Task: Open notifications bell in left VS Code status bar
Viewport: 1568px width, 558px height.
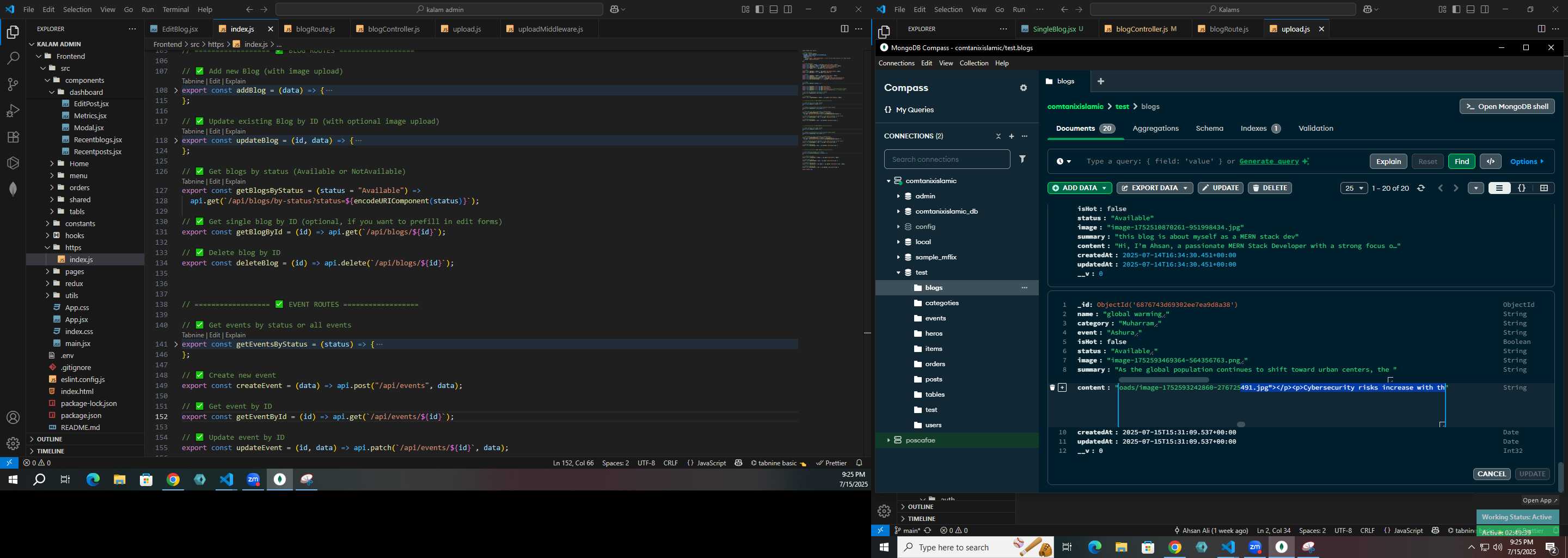Action: pos(860,463)
